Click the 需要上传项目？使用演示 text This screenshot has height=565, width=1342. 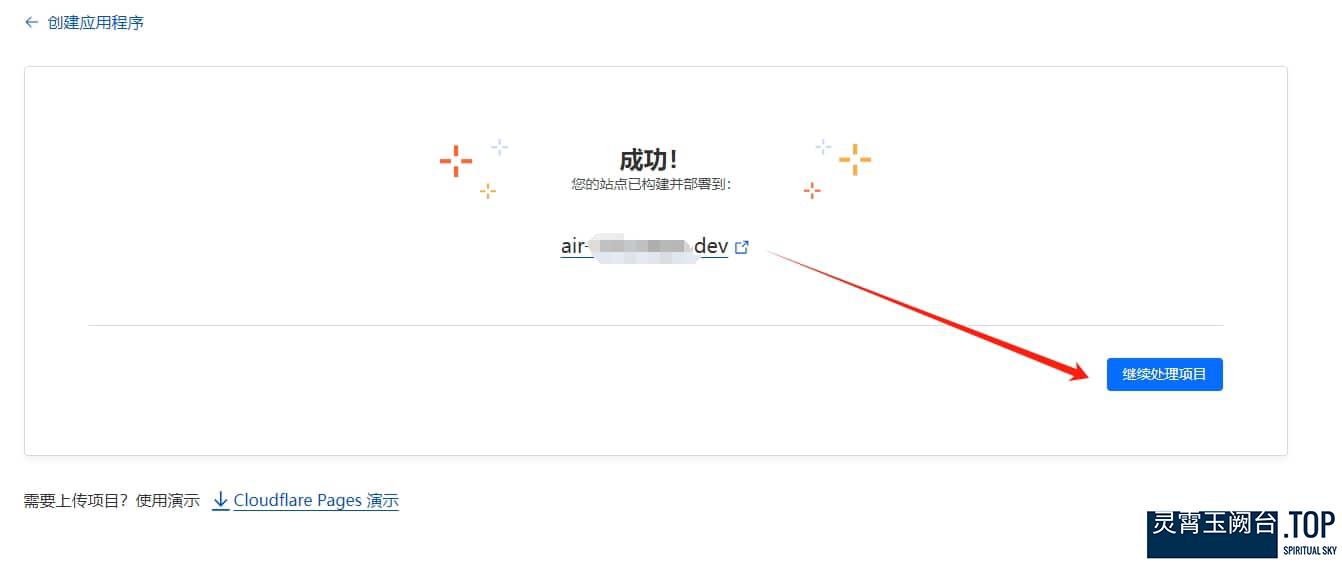pos(112,500)
